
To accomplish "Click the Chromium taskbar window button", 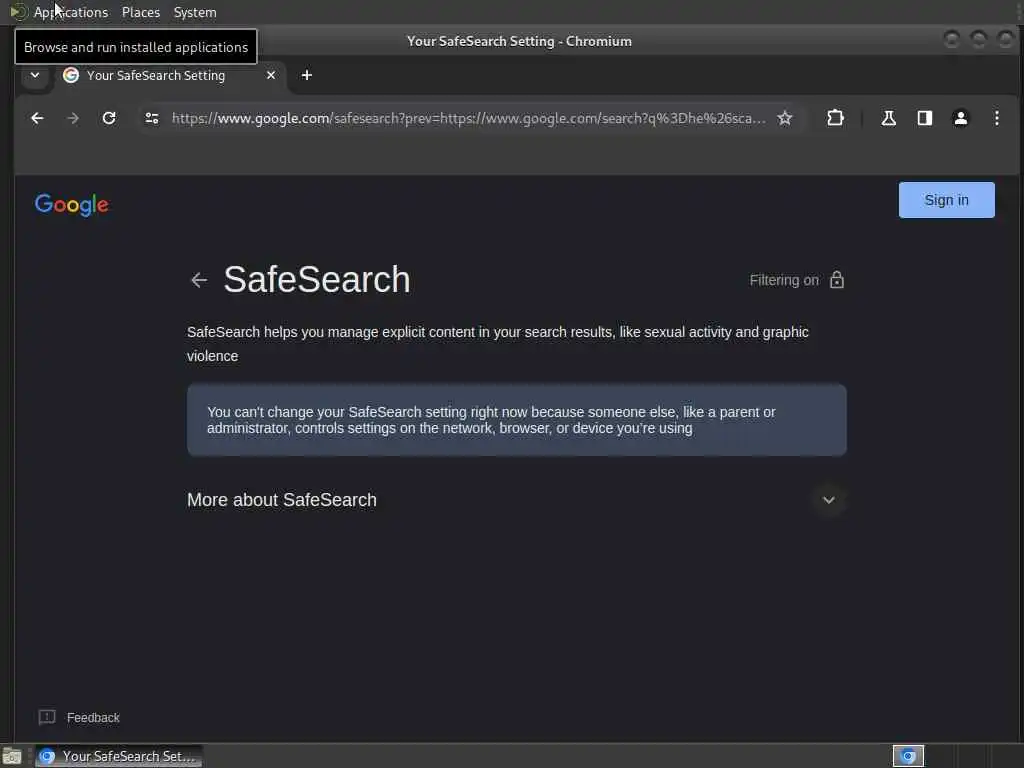I will coord(119,756).
